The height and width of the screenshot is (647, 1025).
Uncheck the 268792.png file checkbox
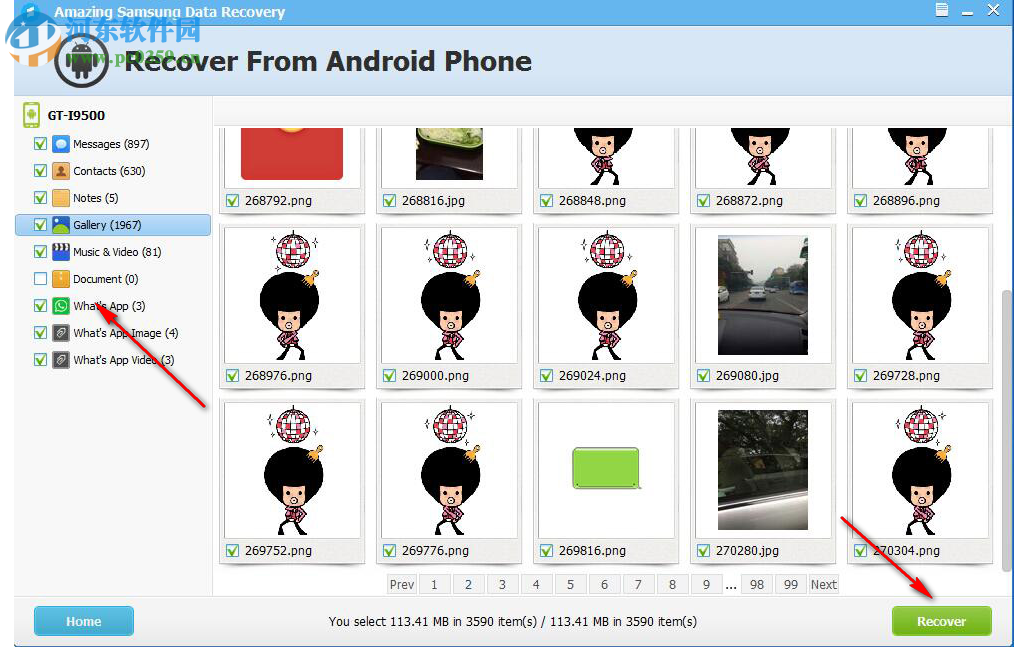(x=232, y=201)
